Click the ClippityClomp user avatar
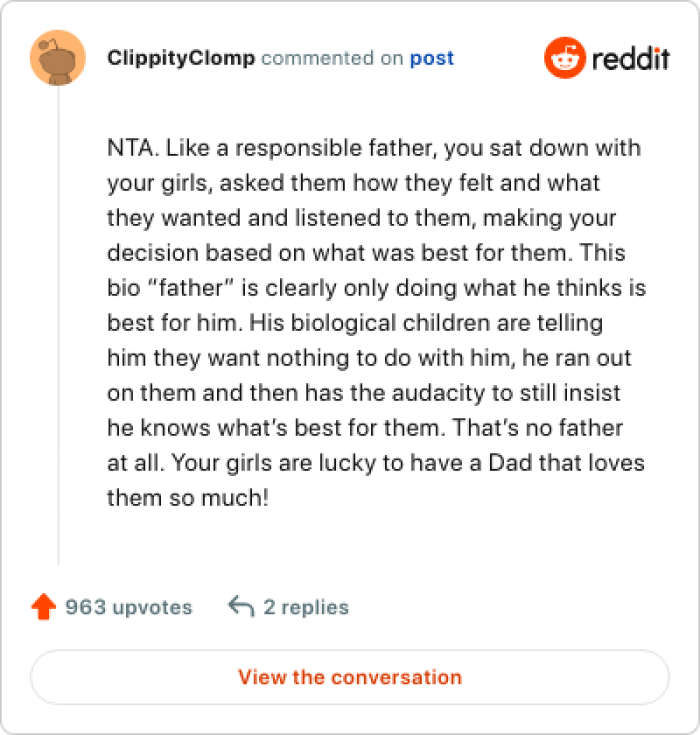This screenshot has height=735, width=700. click(58, 58)
